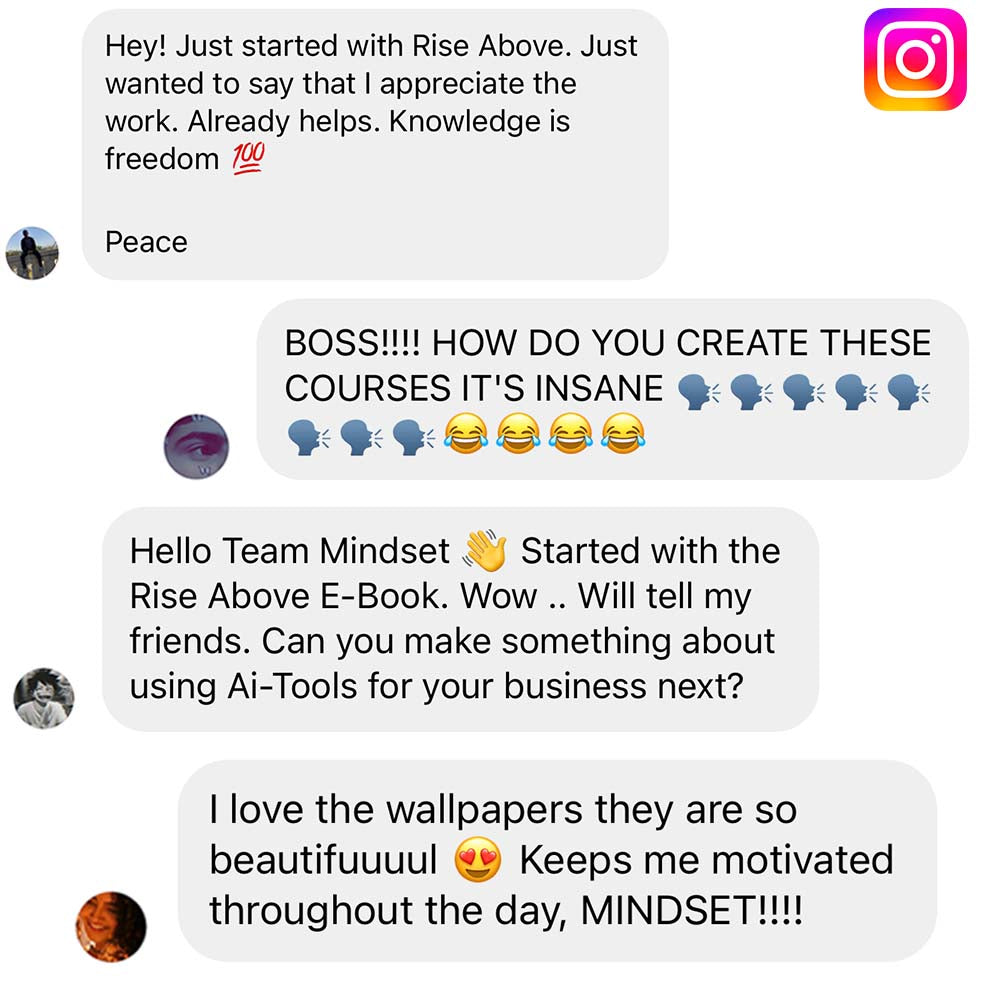Viewport: 1000px width, 1000px height.
Task: Click the waving hand emoji
Action: (x=485, y=550)
